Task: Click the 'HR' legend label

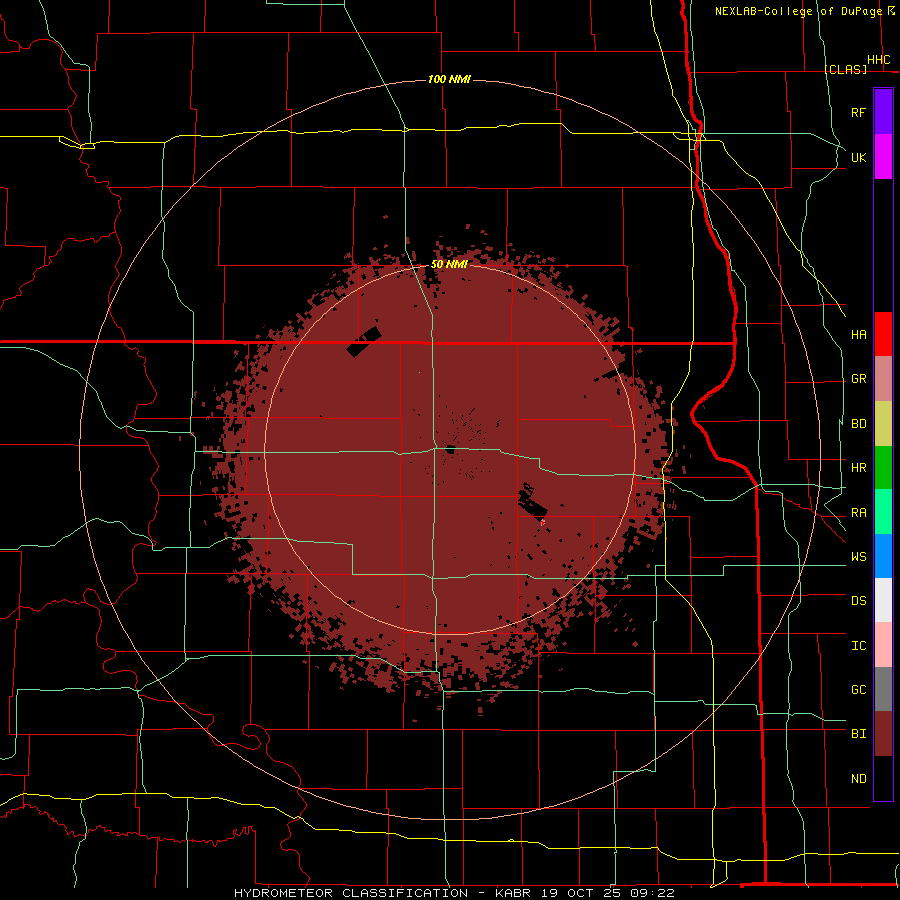Action: pyautogui.click(x=858, y=468)
